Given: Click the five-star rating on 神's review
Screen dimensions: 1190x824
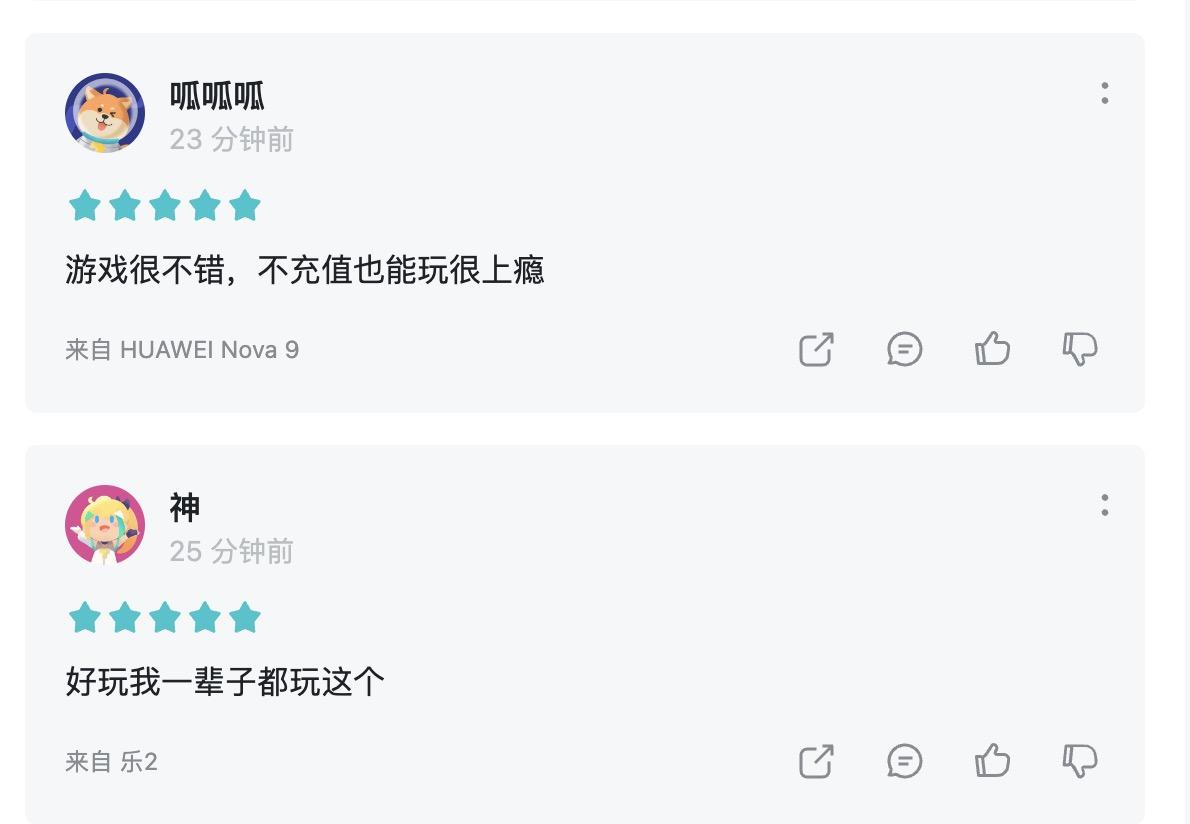Looking at the screenshot, I should 164,618.
